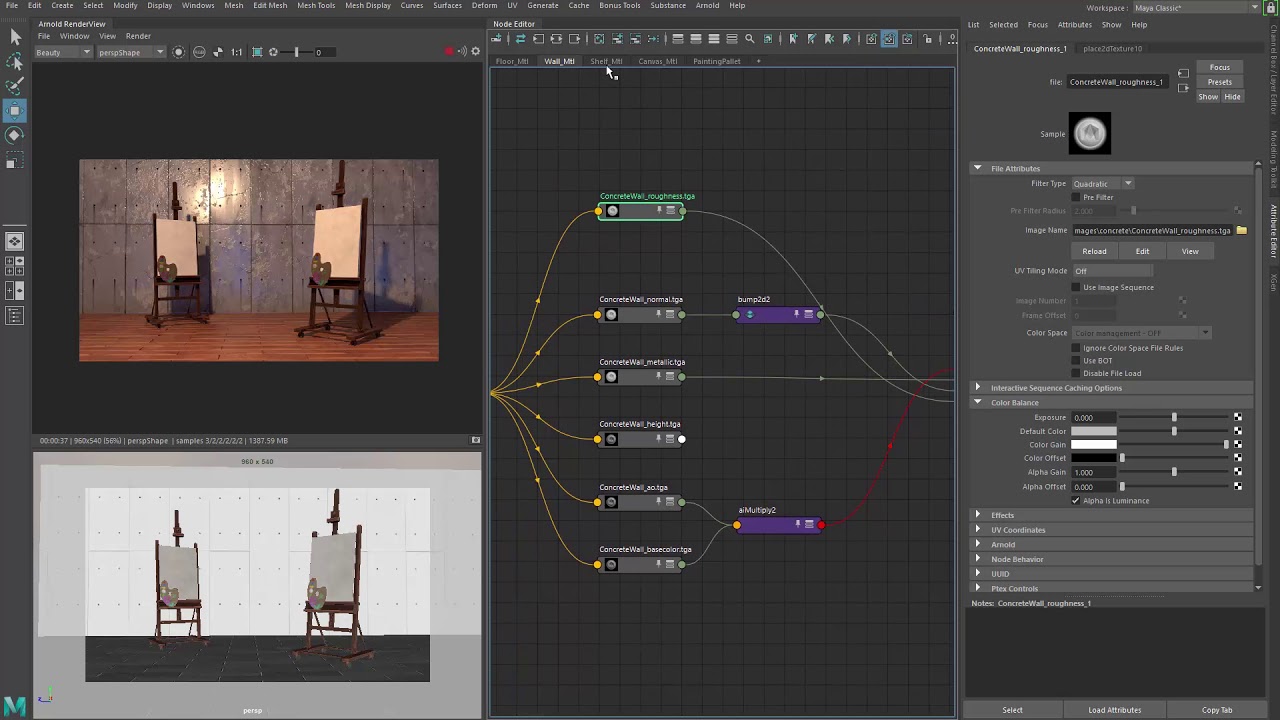This screenshot has height=720, width=1280.
Task: Click the View image button
Action: pos(1190,252)
